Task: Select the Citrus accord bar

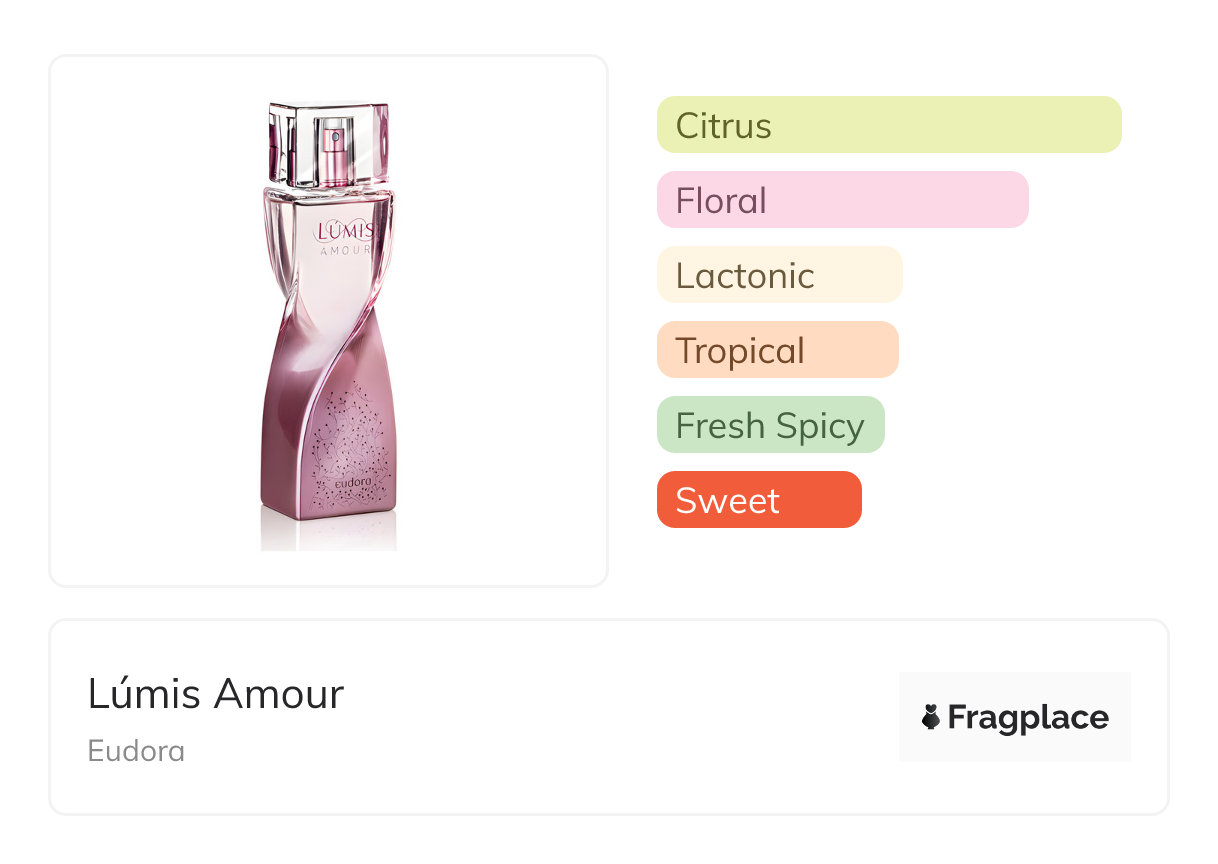Action: coord(888,125)
